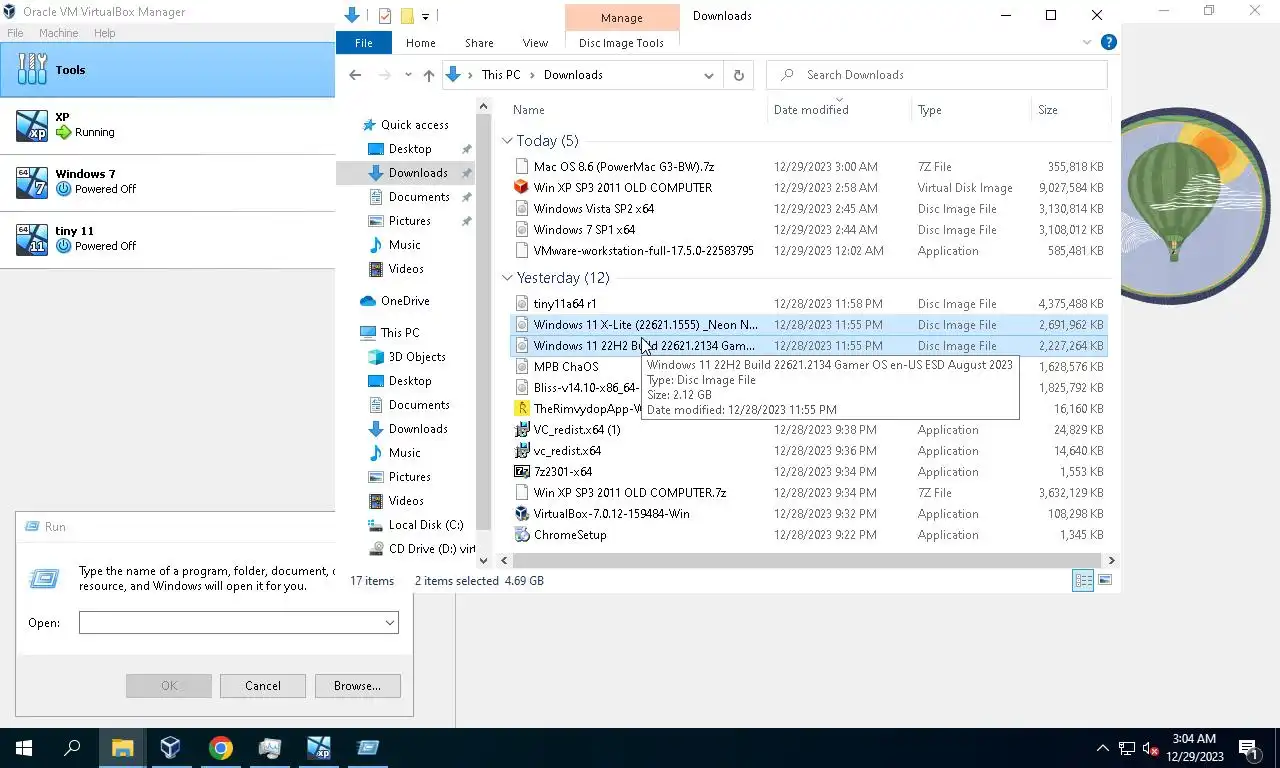
Task: Show hidden tray icons
Action: pos(1103,748)
